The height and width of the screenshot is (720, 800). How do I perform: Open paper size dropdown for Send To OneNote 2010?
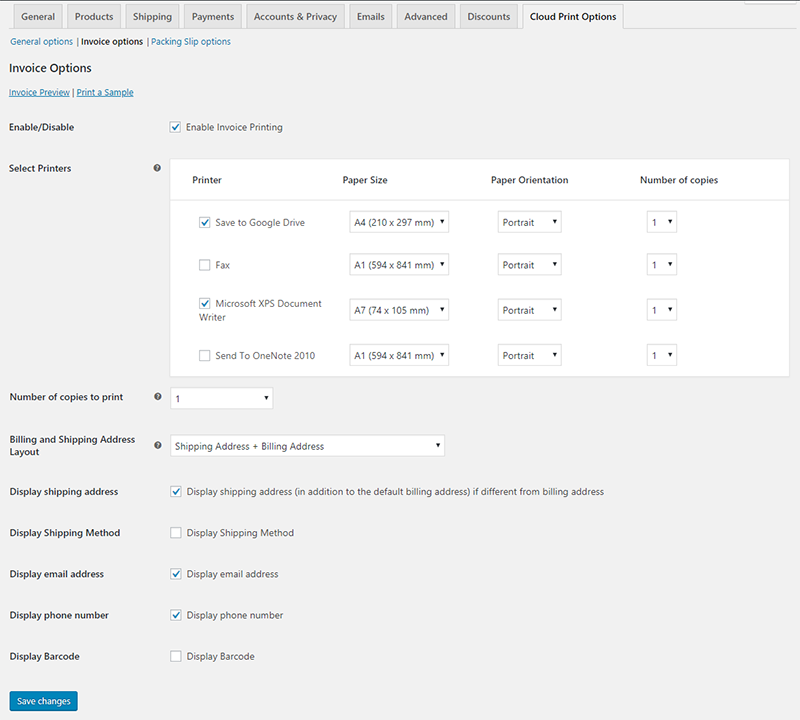click(x=399, y=355)
